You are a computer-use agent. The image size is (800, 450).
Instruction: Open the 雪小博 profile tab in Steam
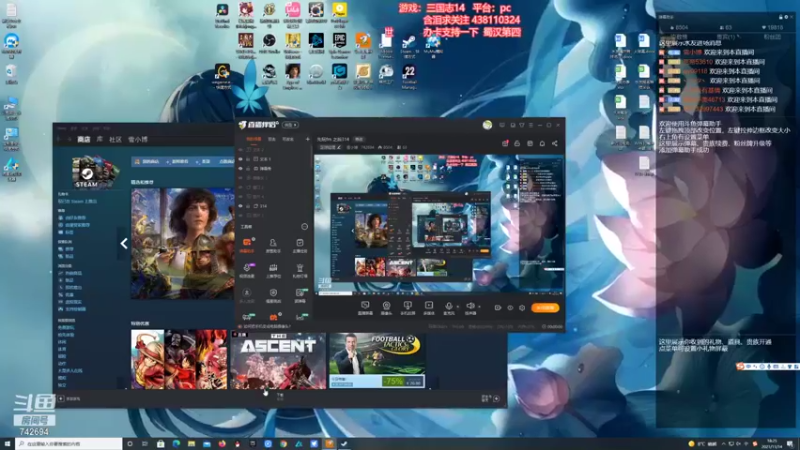point(138,139)
